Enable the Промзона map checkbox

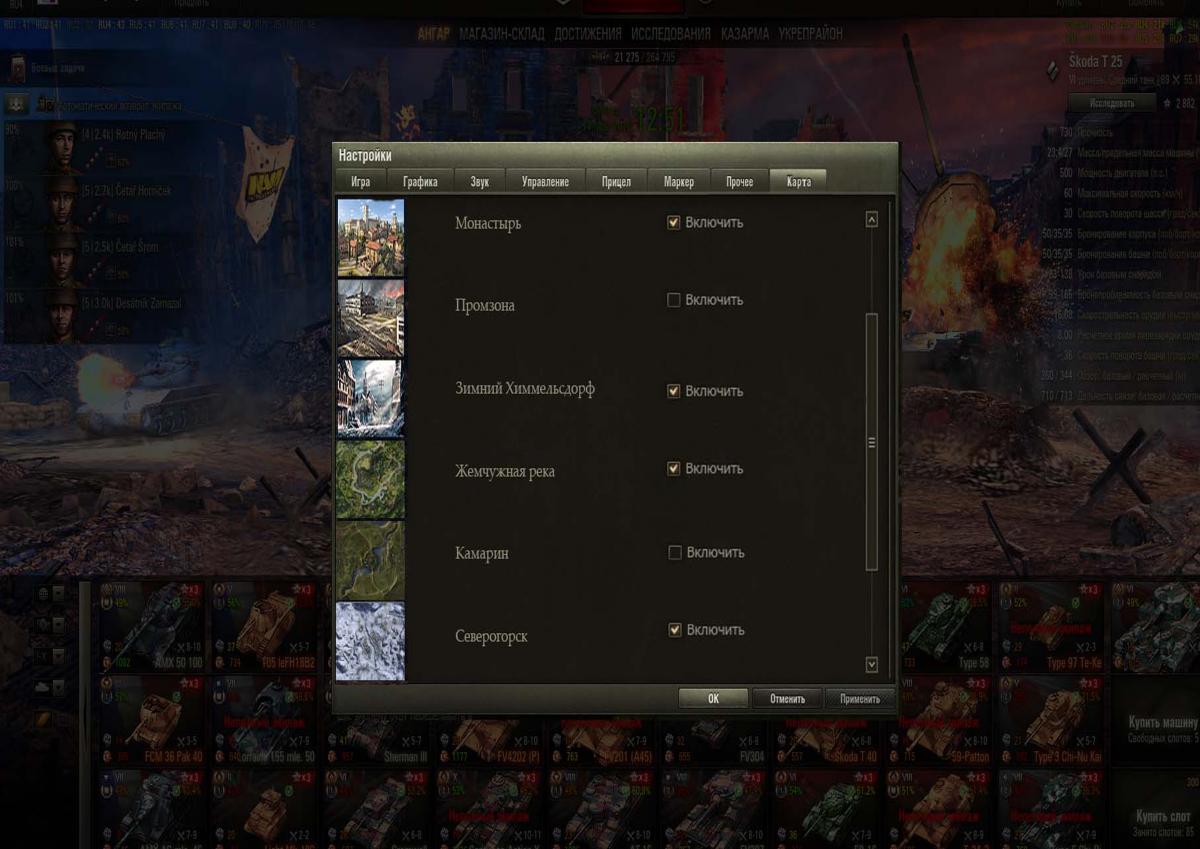click(x=674, y=300)
